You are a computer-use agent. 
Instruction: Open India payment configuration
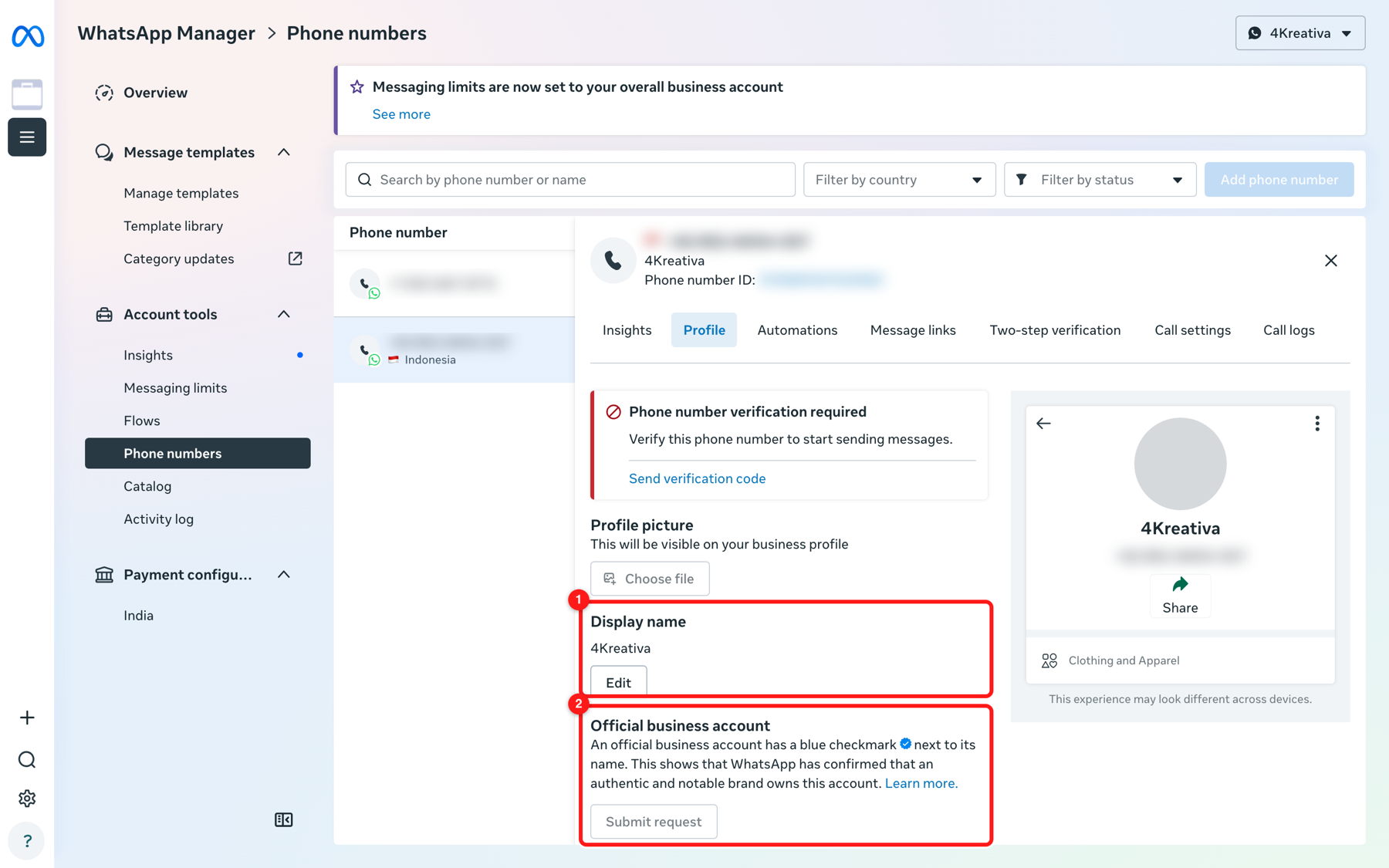139,616
